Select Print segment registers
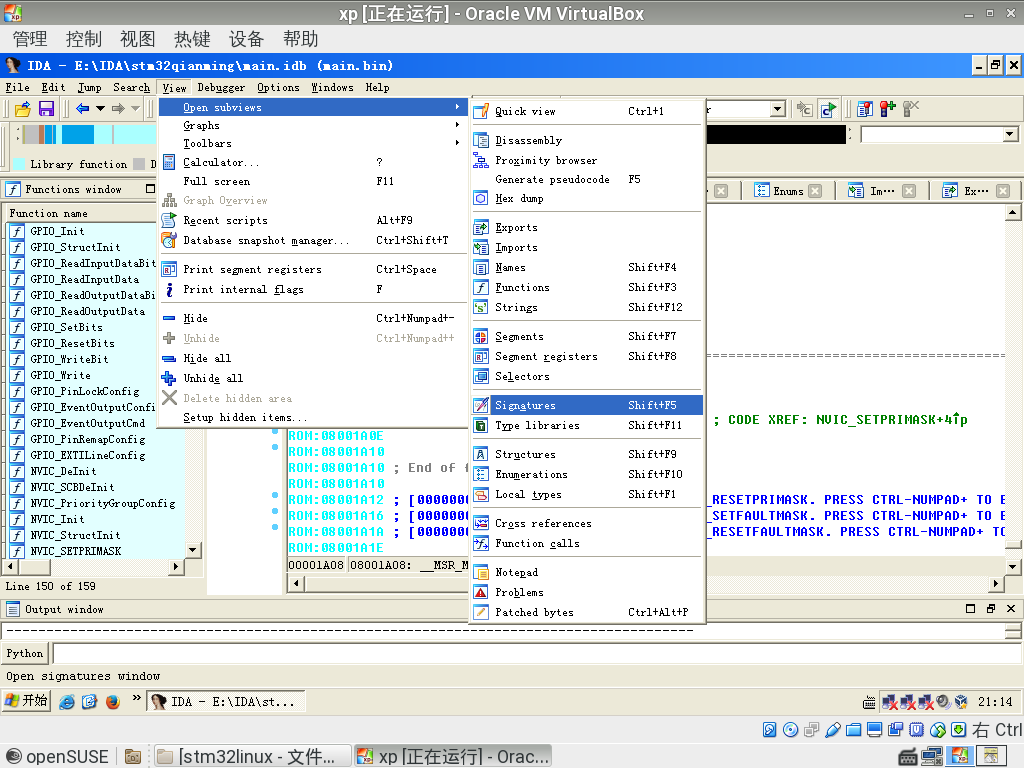 (313, 269)
